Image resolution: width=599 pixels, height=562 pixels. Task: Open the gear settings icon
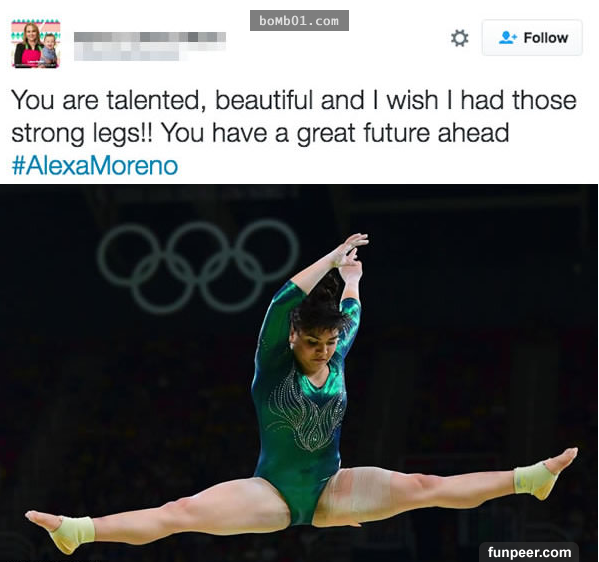459,38
